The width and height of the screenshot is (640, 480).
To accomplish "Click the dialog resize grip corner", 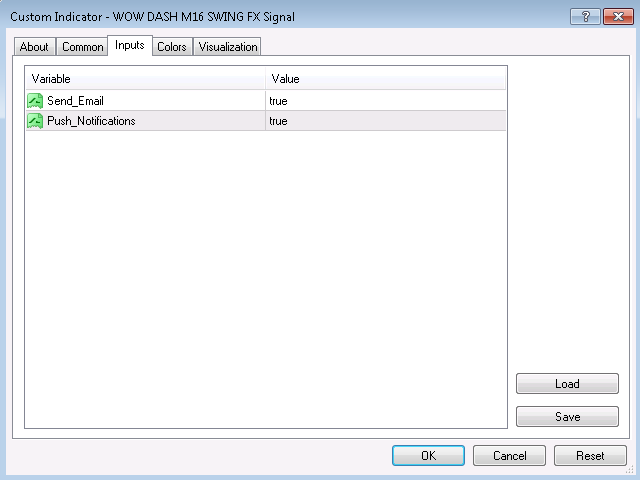I will 630,470.
